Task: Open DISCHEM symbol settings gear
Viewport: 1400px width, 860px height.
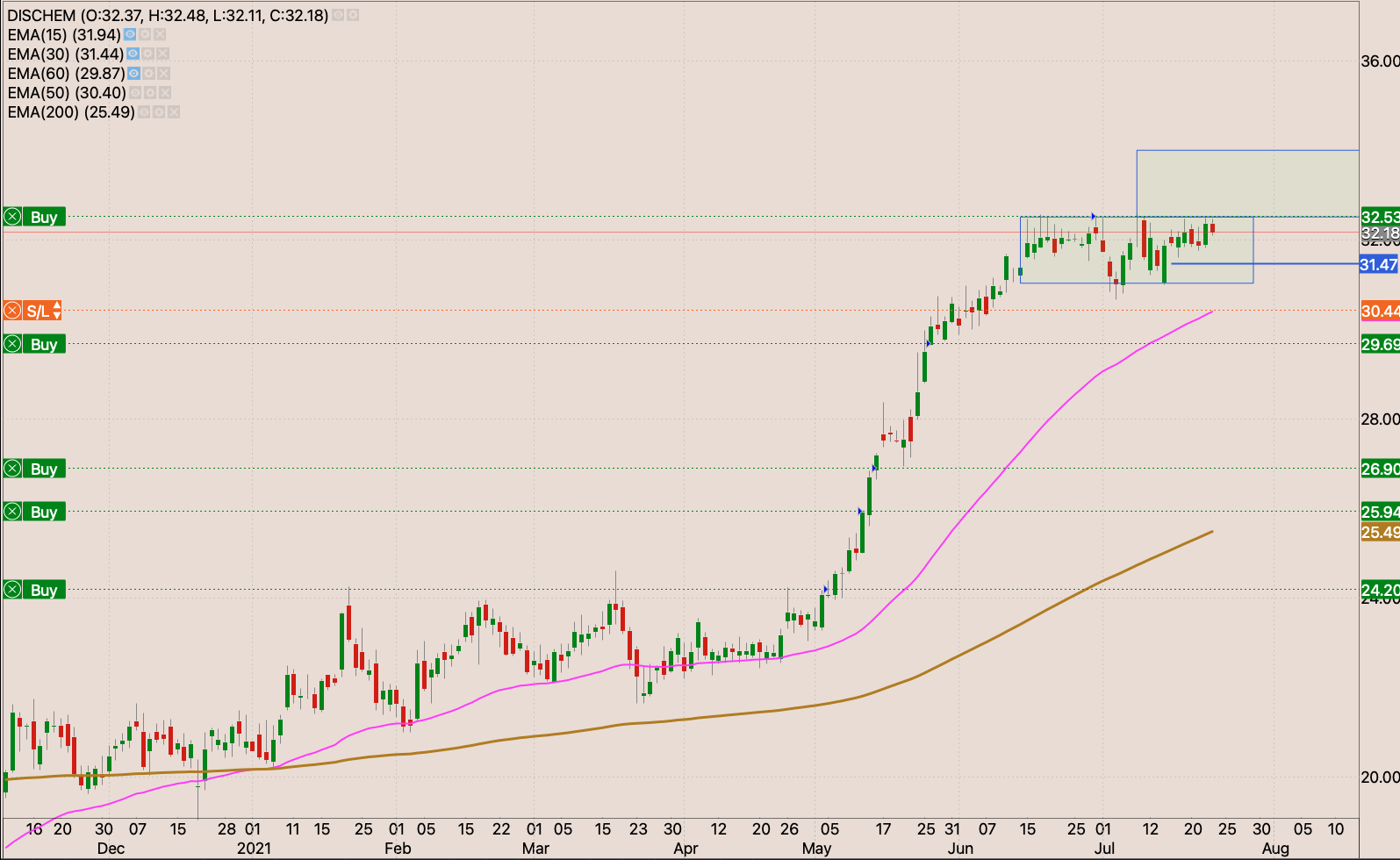Action: tap(352, 16)
